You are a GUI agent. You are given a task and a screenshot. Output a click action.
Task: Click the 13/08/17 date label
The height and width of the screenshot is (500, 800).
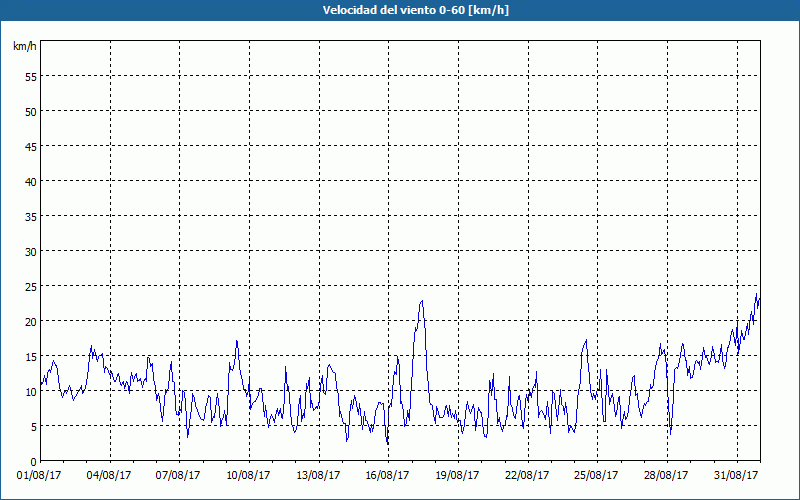318,476
